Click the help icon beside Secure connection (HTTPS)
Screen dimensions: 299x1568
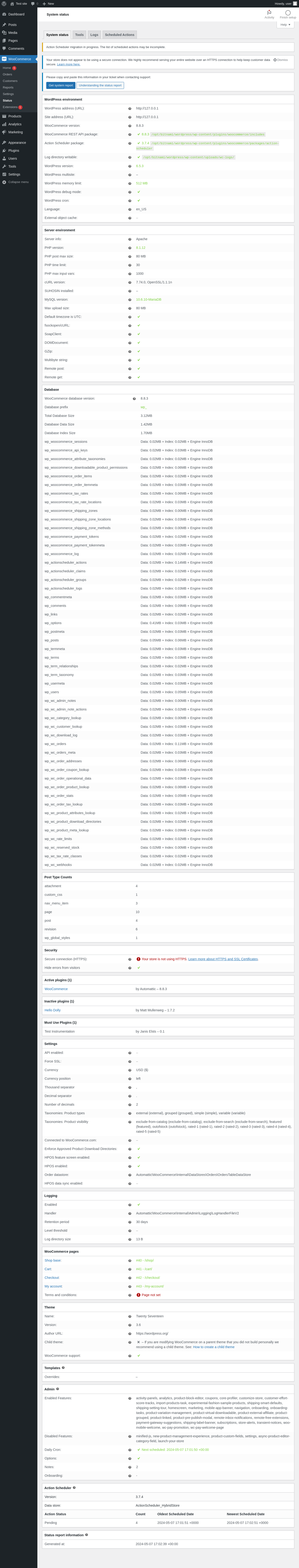point(130,959)
